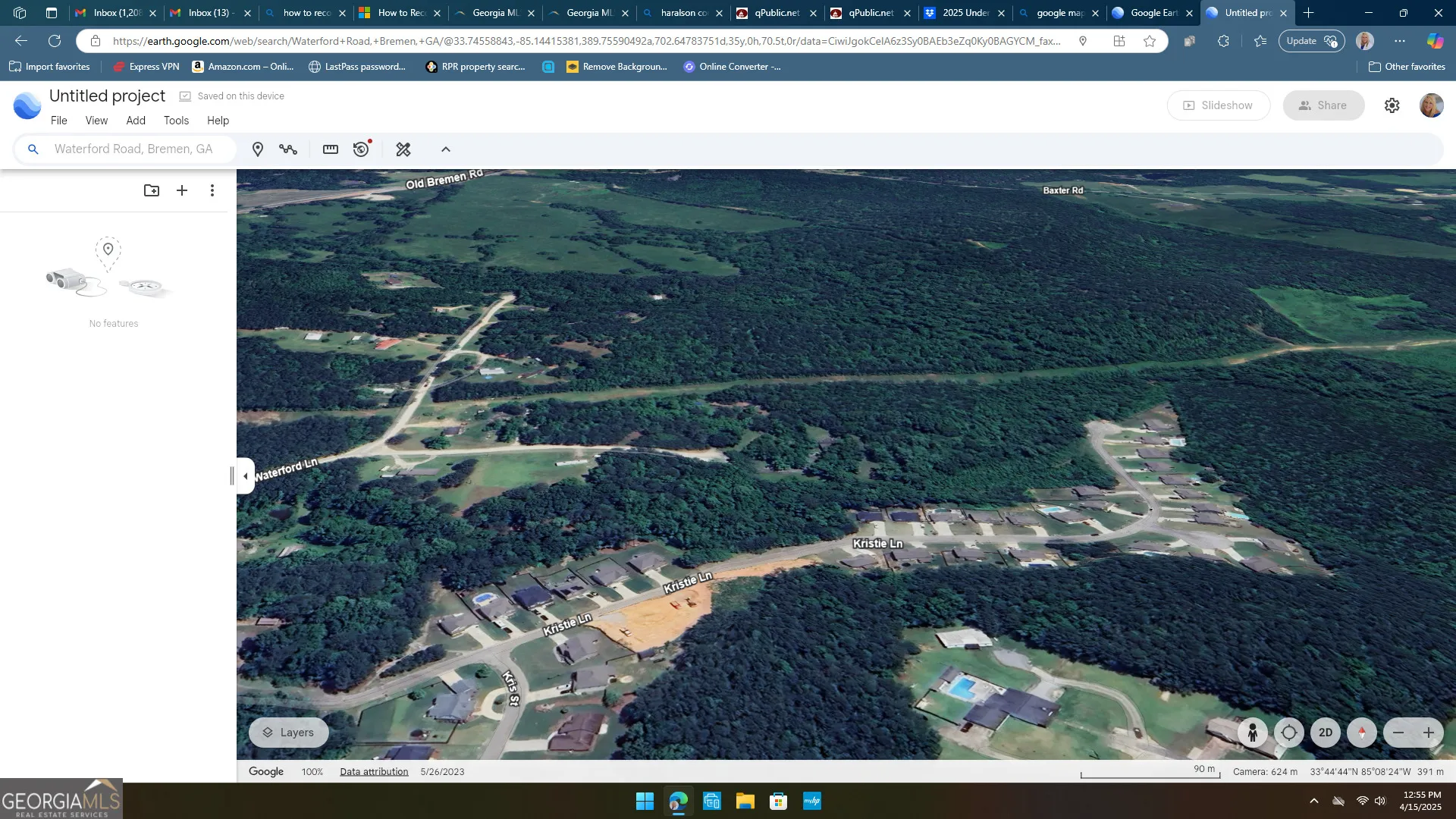Open the File menu
1456x819 pixels.
coord(58,121)
